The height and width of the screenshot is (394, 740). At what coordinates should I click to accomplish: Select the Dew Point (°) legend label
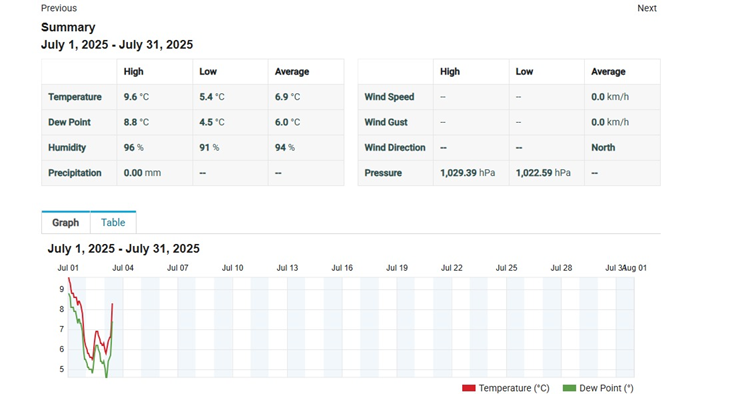606,388
